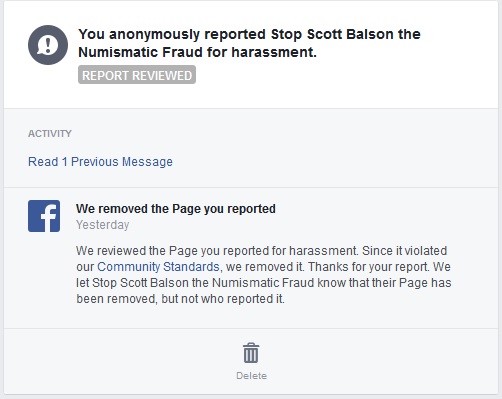The height and width of the screenshot is (399, 502).
Task: Click 'we removed it.' after Community Standards
Action: (x=265, y=267)
